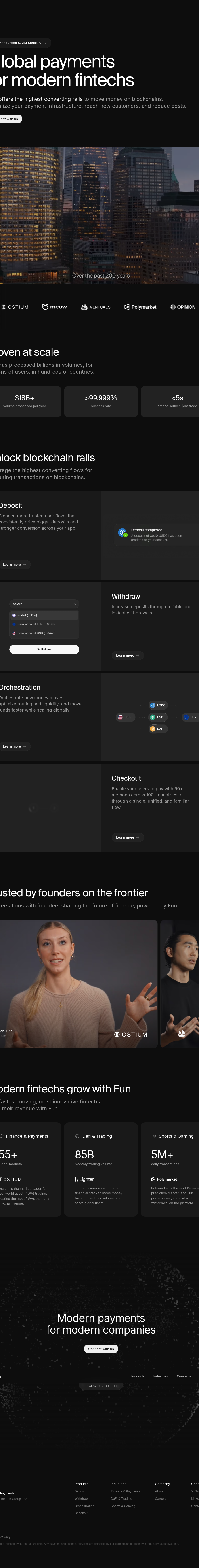Click the Polymarket logo in partner strip
199x1568 pixels.
pos(140,307)
